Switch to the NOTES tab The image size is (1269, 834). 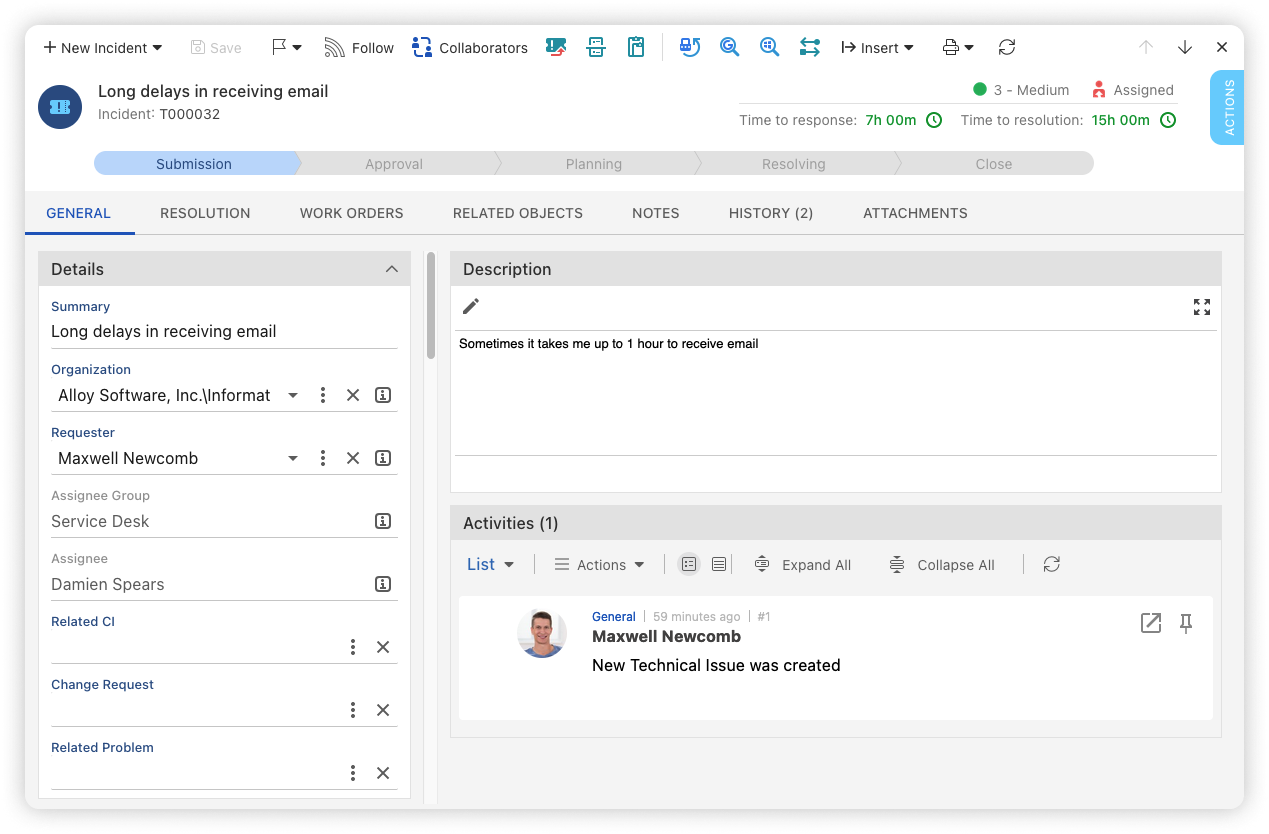[x=656, y=213]
